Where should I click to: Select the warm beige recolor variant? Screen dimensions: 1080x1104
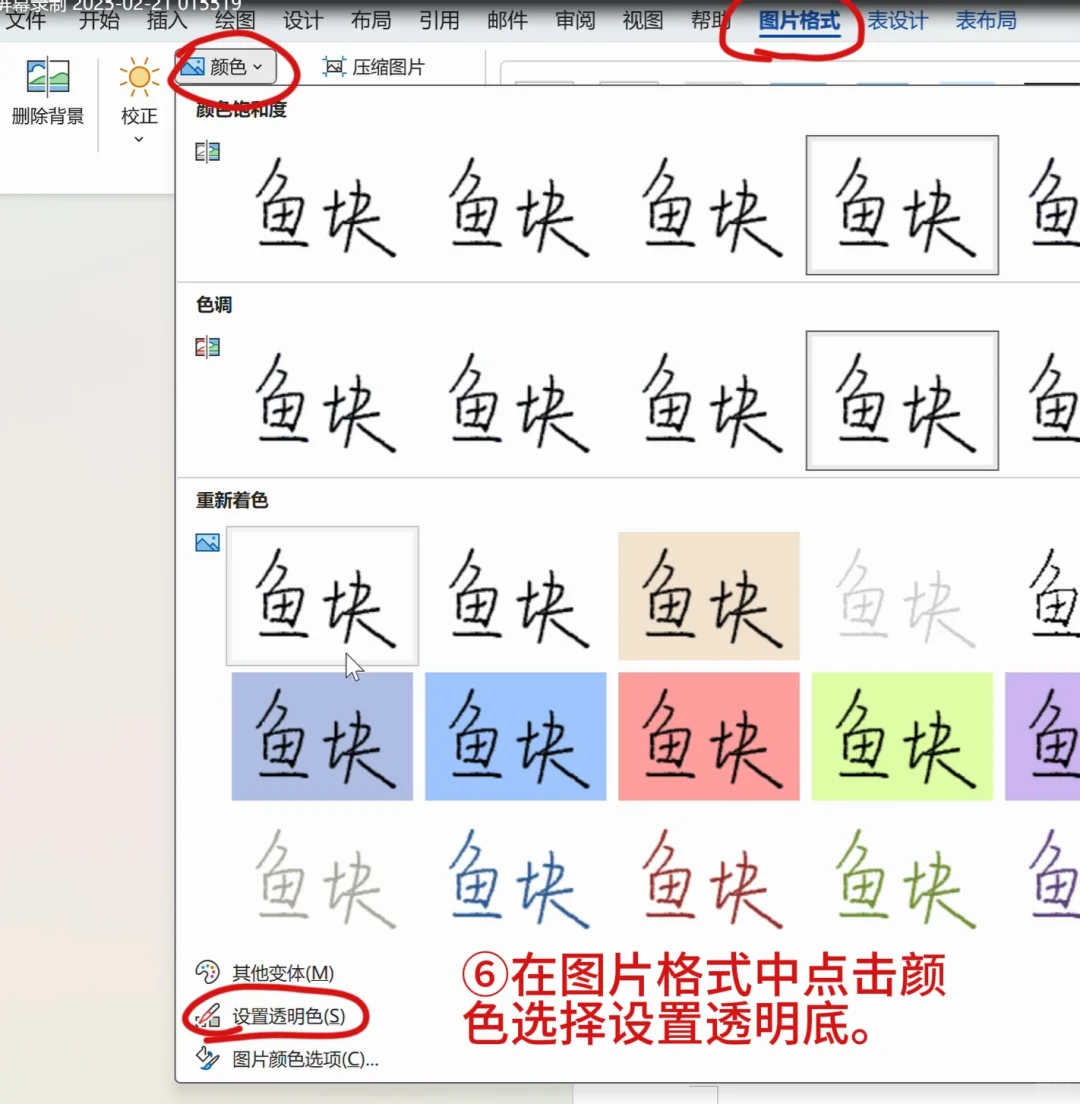708,595
